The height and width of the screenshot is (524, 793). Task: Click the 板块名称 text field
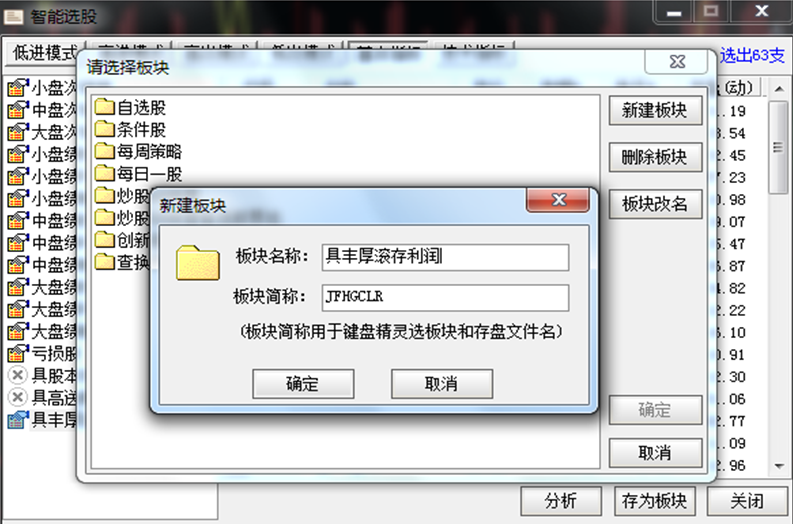tap(445, 257)
